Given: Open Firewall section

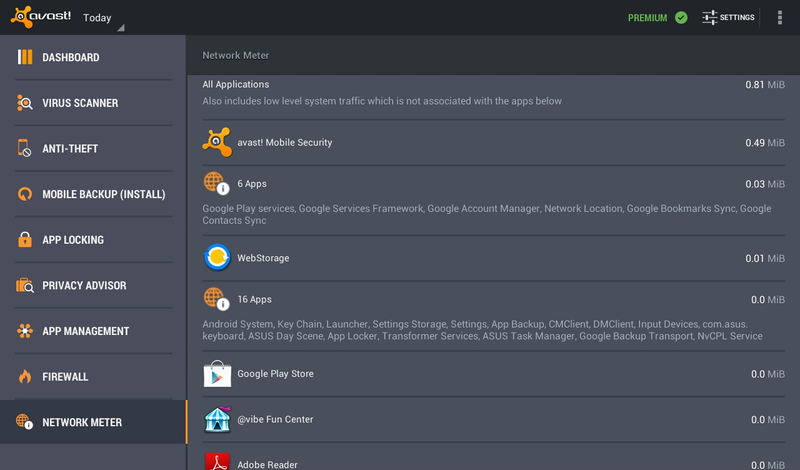Looking at the screenshot, I should pyautogui.click(x=93, y=377).
